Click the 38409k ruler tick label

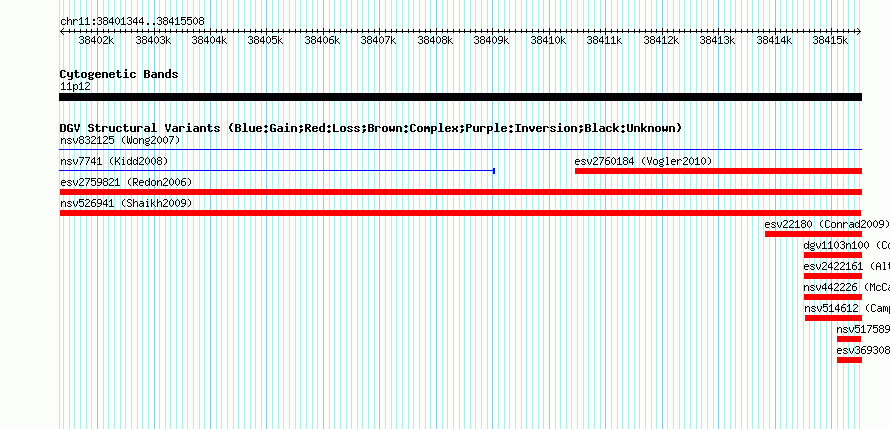[x=492, y=40]
